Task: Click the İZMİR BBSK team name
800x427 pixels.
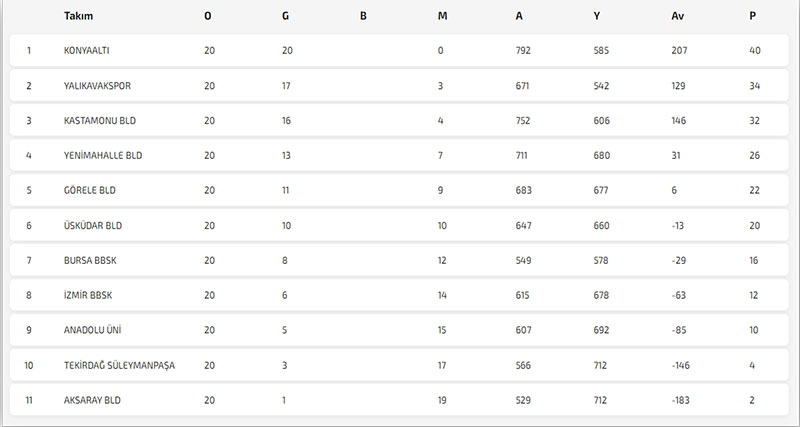Action: tap(88, 295)
